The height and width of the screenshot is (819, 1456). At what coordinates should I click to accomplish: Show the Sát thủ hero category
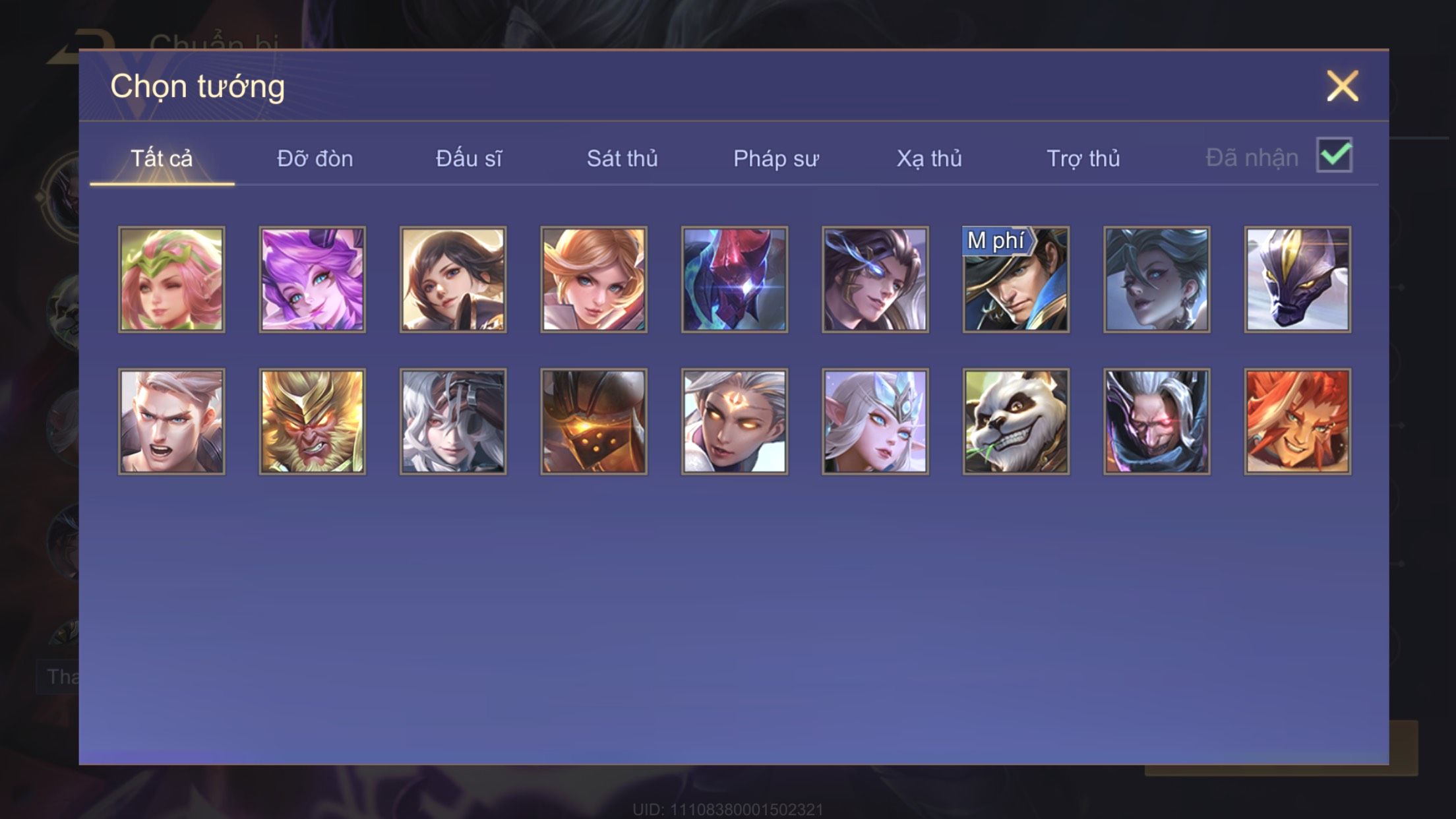pyautogui.click(x=622, y=158)
